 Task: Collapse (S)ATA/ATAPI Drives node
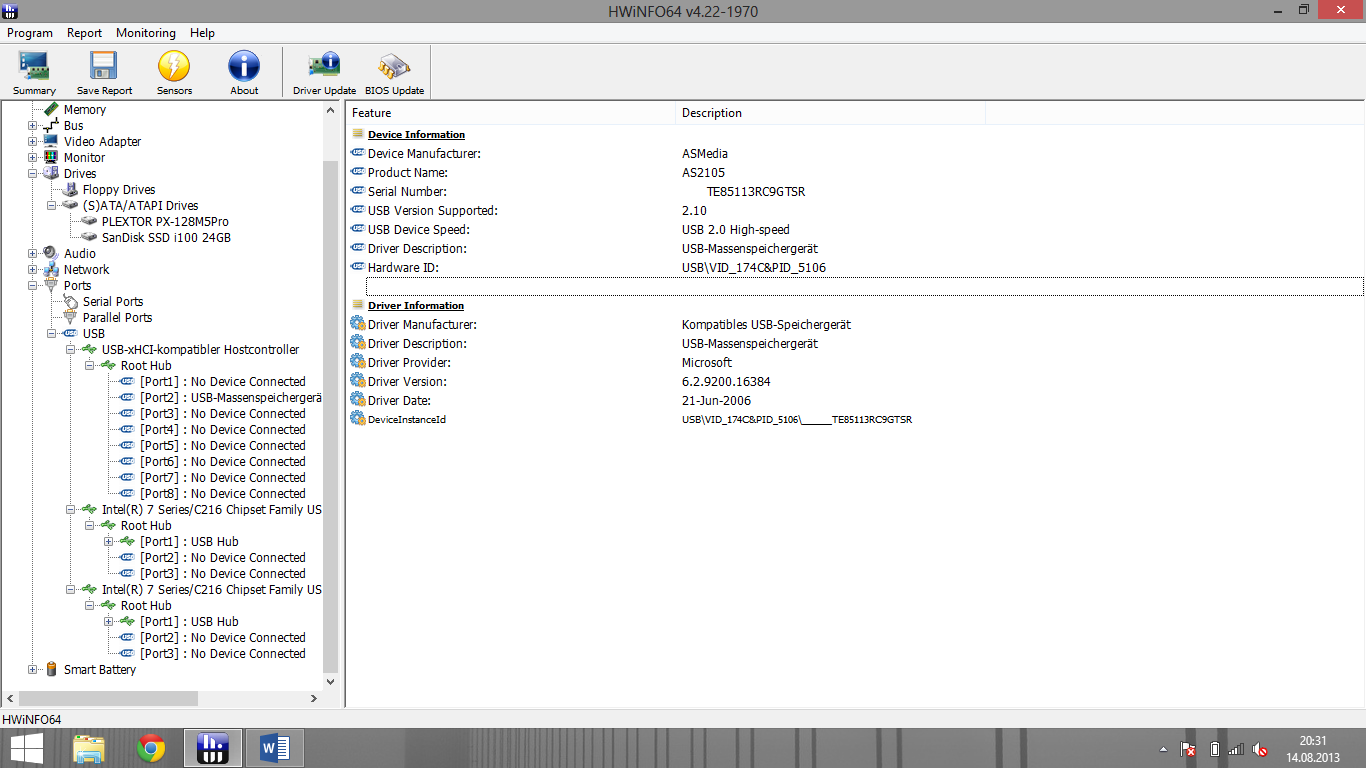[52, 206]
